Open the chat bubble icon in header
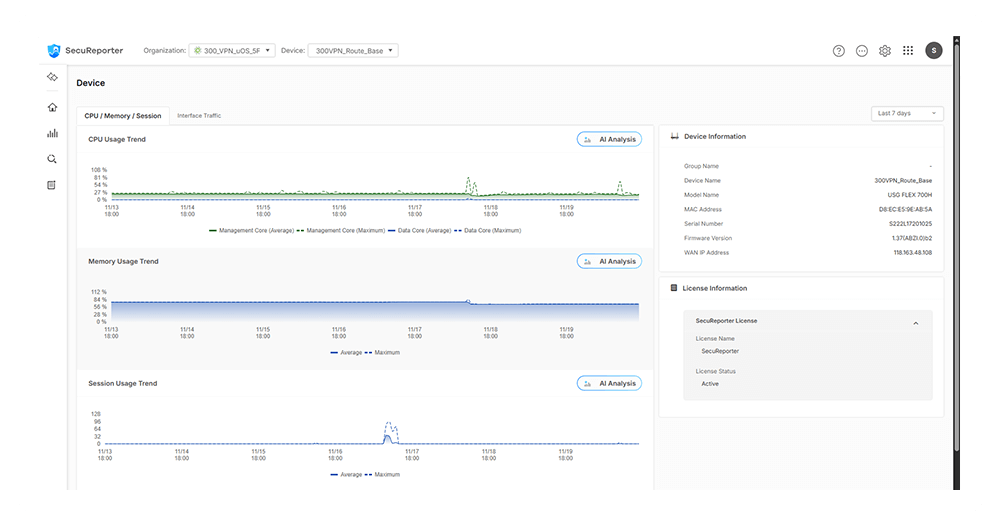The height and width of the screenshot is (530, 1000). pos(862,51)
